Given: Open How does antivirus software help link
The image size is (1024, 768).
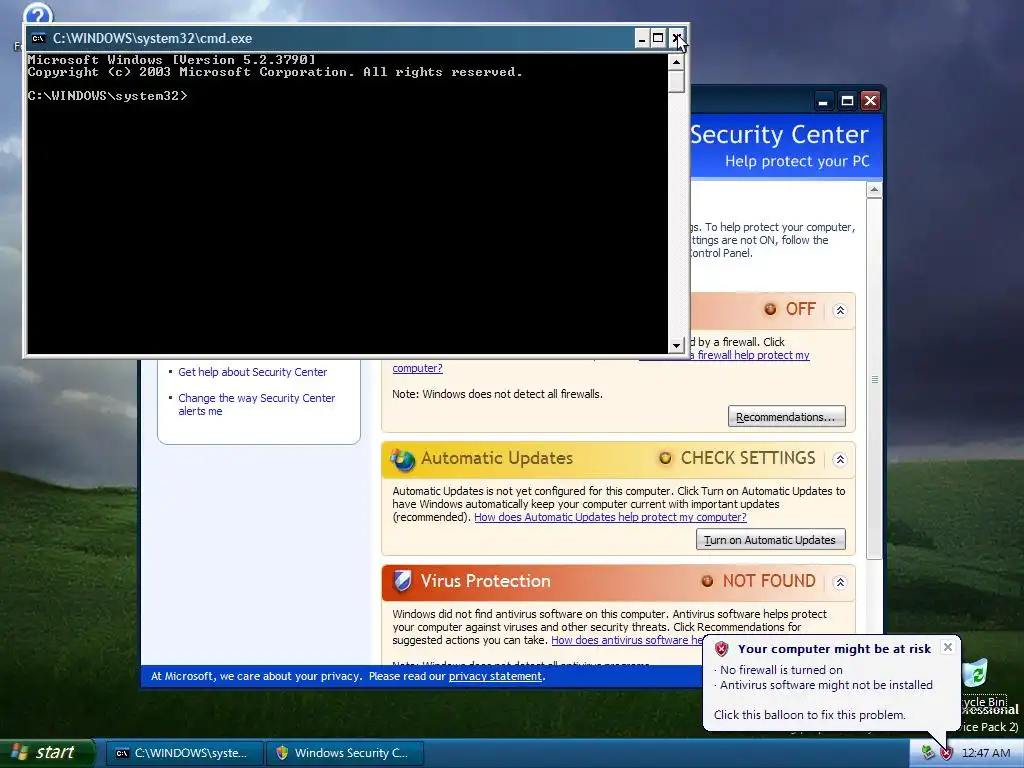Looking at the screenshot, I should [627, 640].
